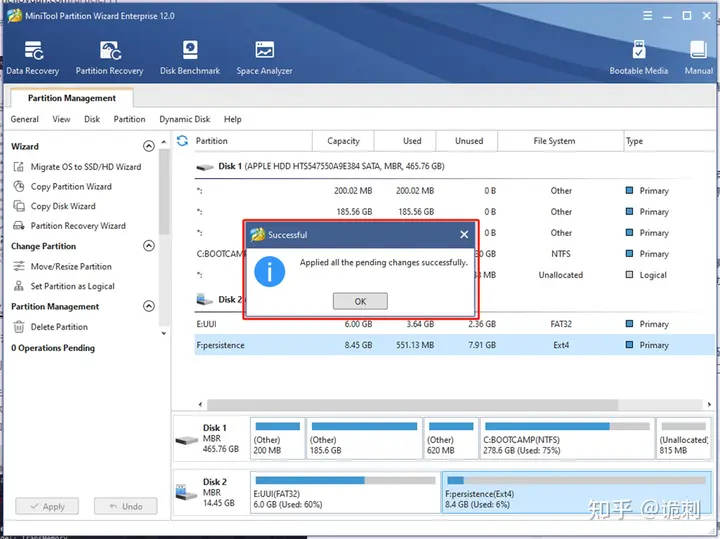Select the F:persistence(Ext4) block in disk map
The width and height of the screenshot is (720, 539).
click(x=576, y=493)
